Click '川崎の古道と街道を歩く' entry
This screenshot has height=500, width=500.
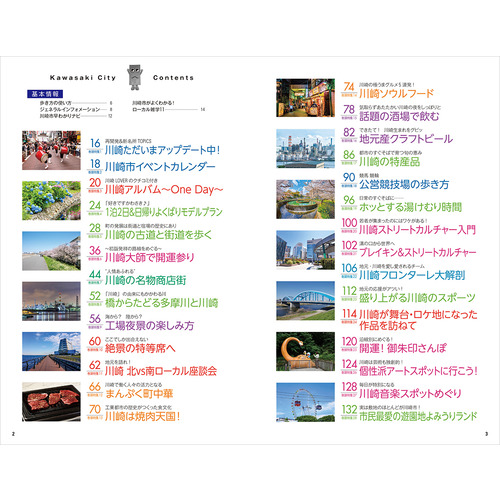pyautogui.click(x=158, y=235)
